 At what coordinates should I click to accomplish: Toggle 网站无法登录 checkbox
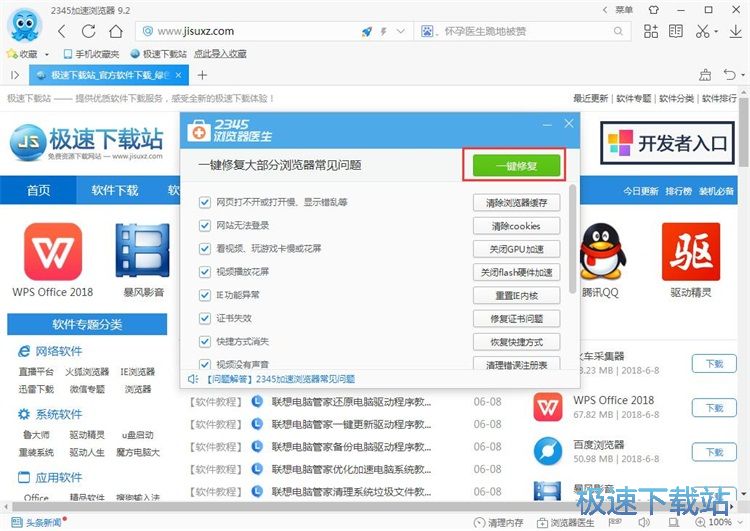tap(205, 225)
